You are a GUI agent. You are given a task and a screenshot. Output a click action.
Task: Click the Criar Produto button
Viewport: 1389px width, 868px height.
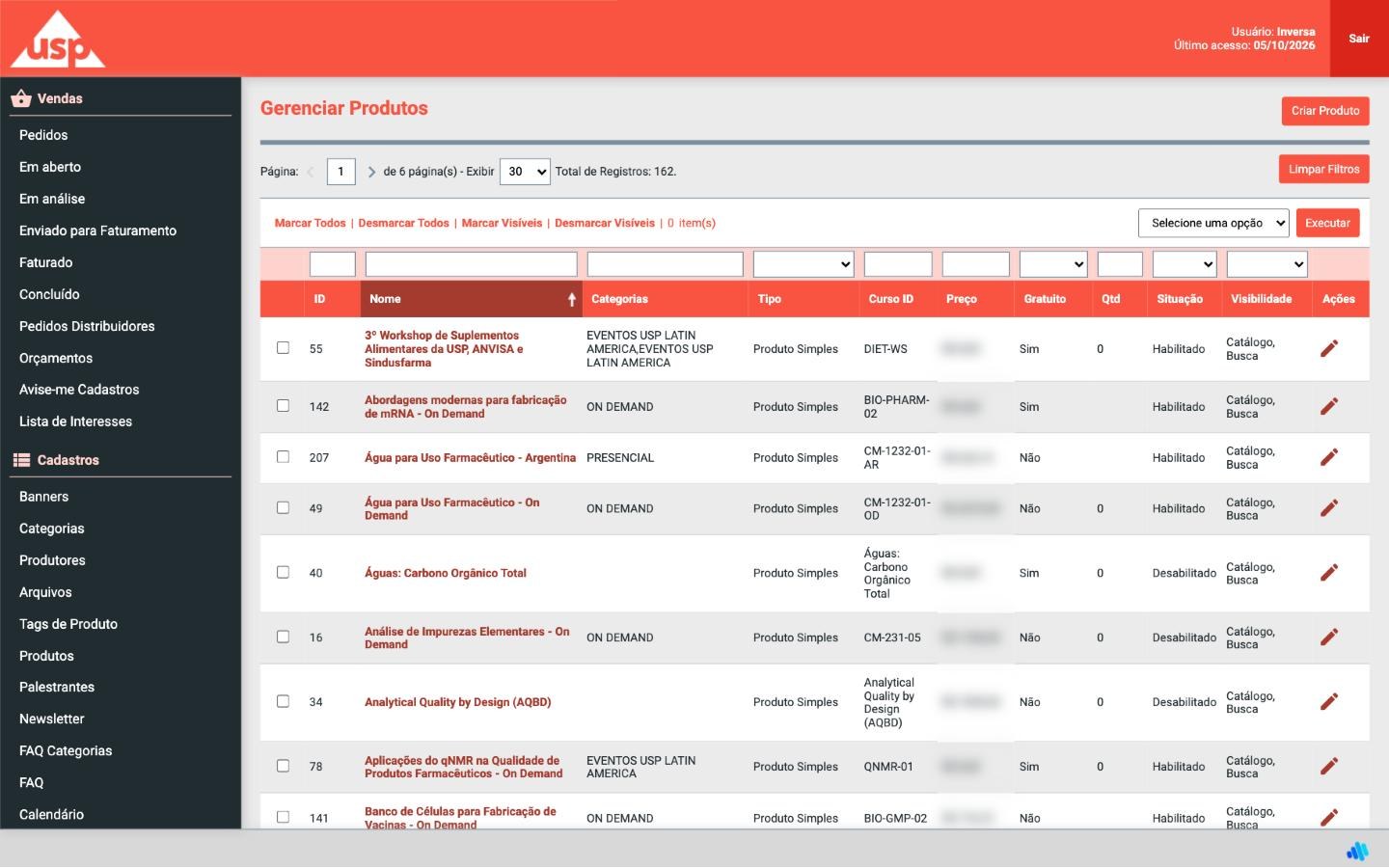click(1325, 111)
